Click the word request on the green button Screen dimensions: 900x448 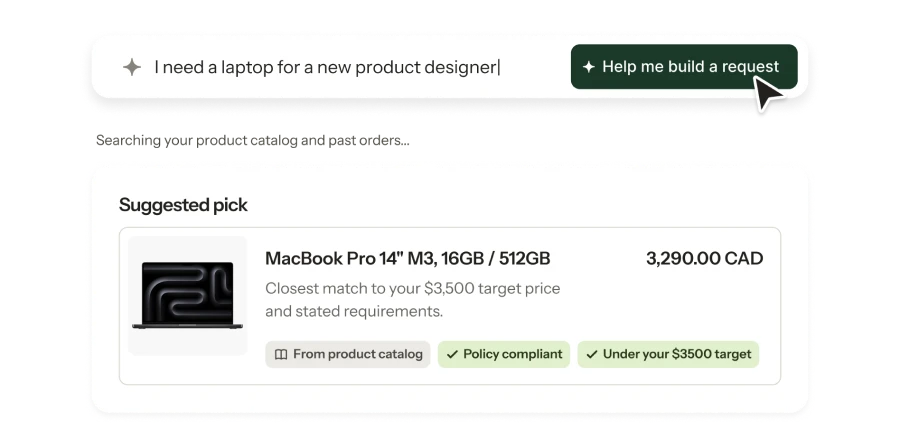point(750,67)
